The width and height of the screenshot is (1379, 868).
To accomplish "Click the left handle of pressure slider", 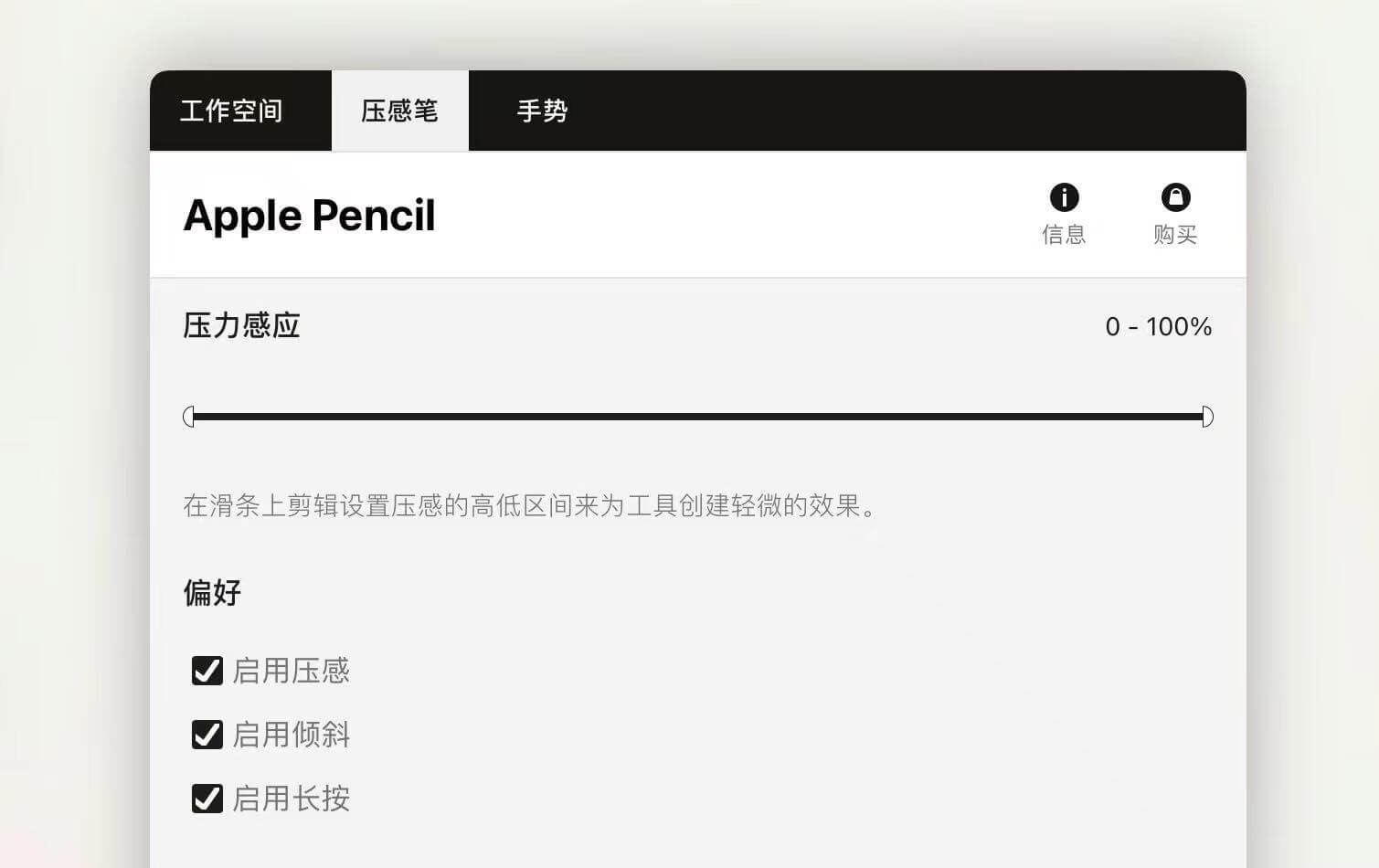I will point(188,417).
